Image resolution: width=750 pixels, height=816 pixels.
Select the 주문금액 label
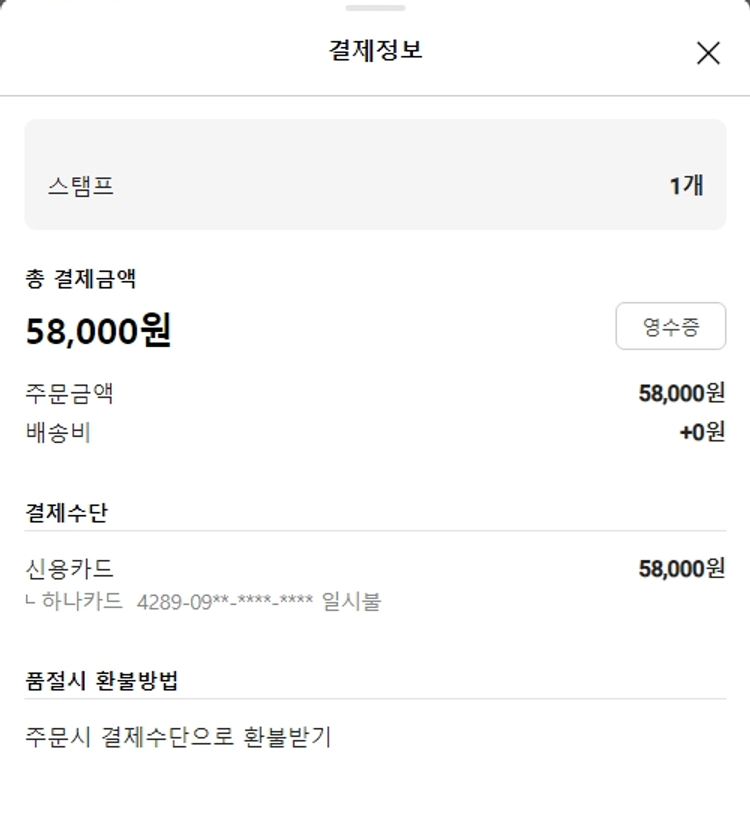click(69, 393)
